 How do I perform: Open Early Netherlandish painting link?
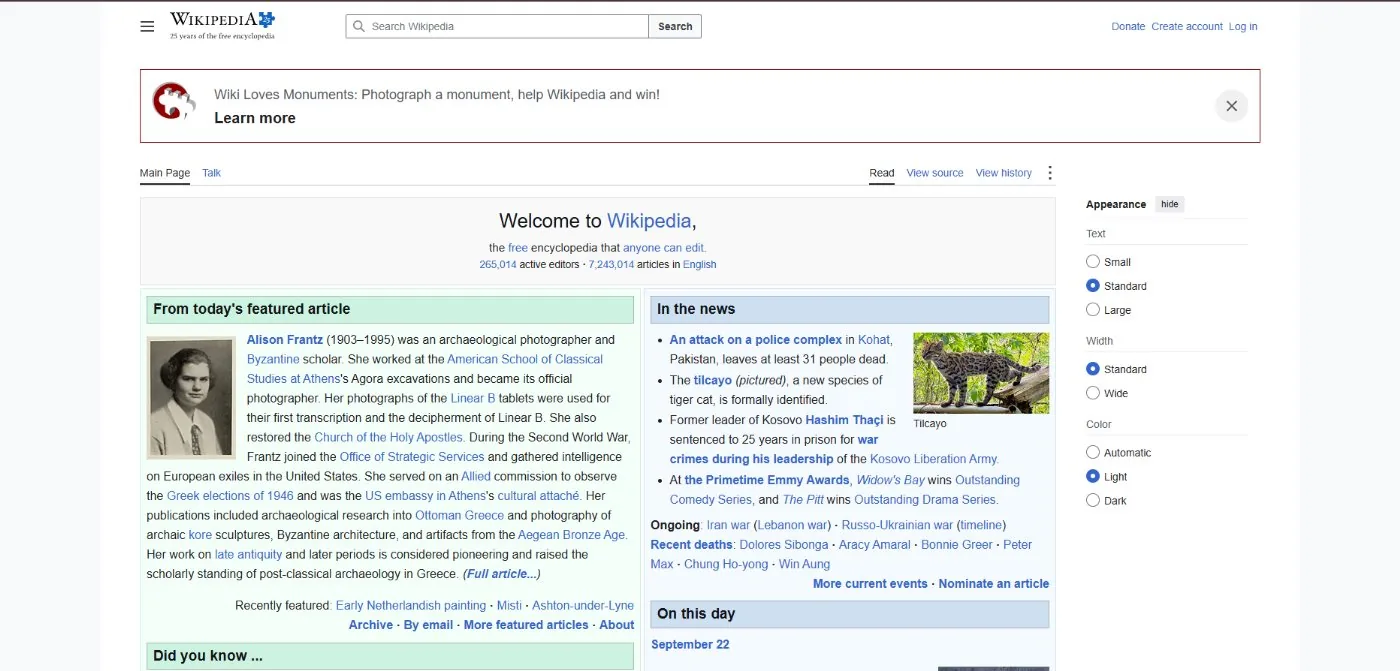[x=411, y=606]
